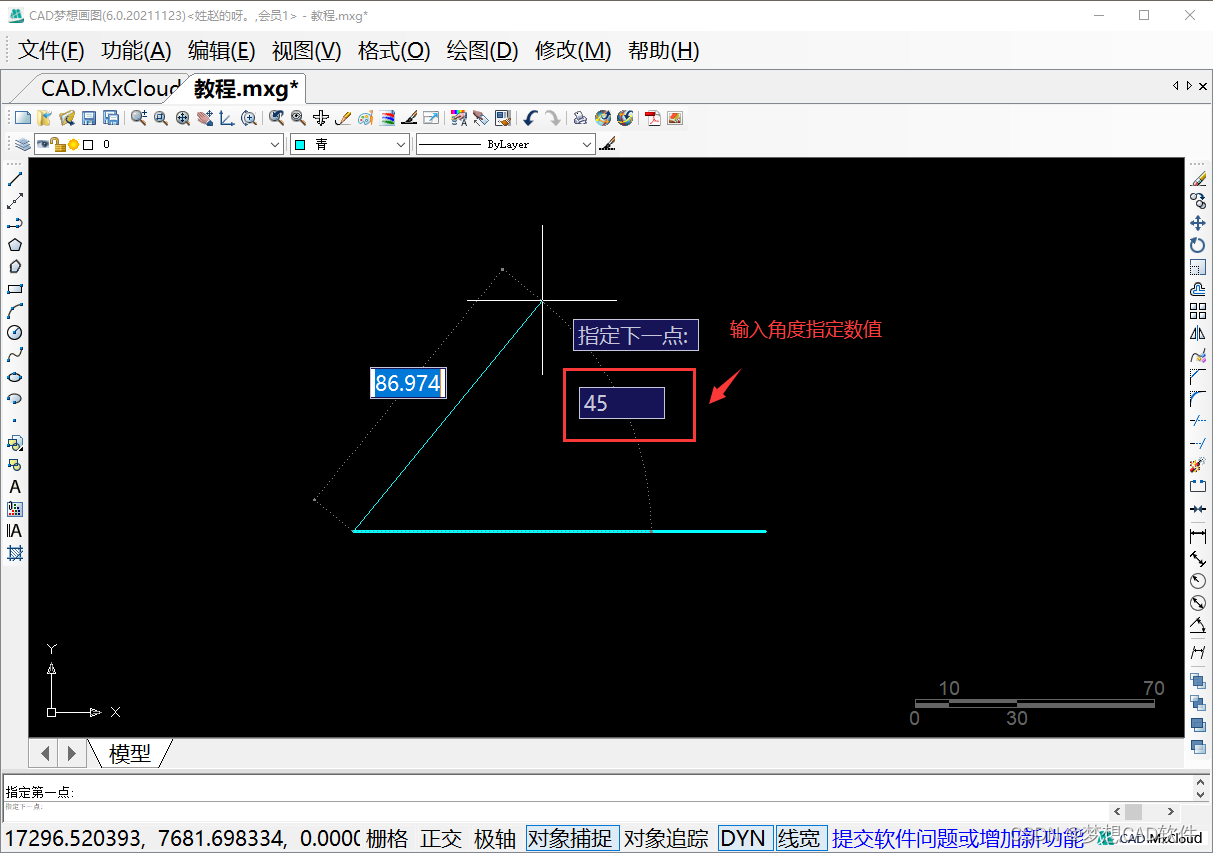Viewport: 1213px width, 853px height.
Task: Select the Rotate tool
Action: [x=1198, y=245]
